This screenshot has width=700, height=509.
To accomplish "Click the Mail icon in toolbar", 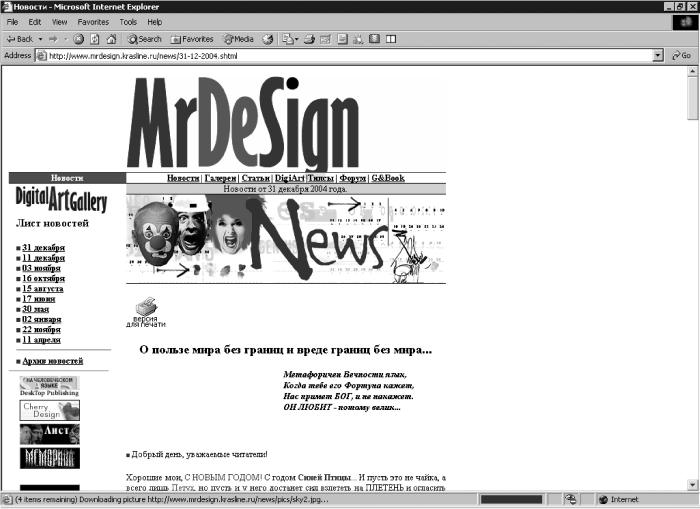I will point(288,39).
